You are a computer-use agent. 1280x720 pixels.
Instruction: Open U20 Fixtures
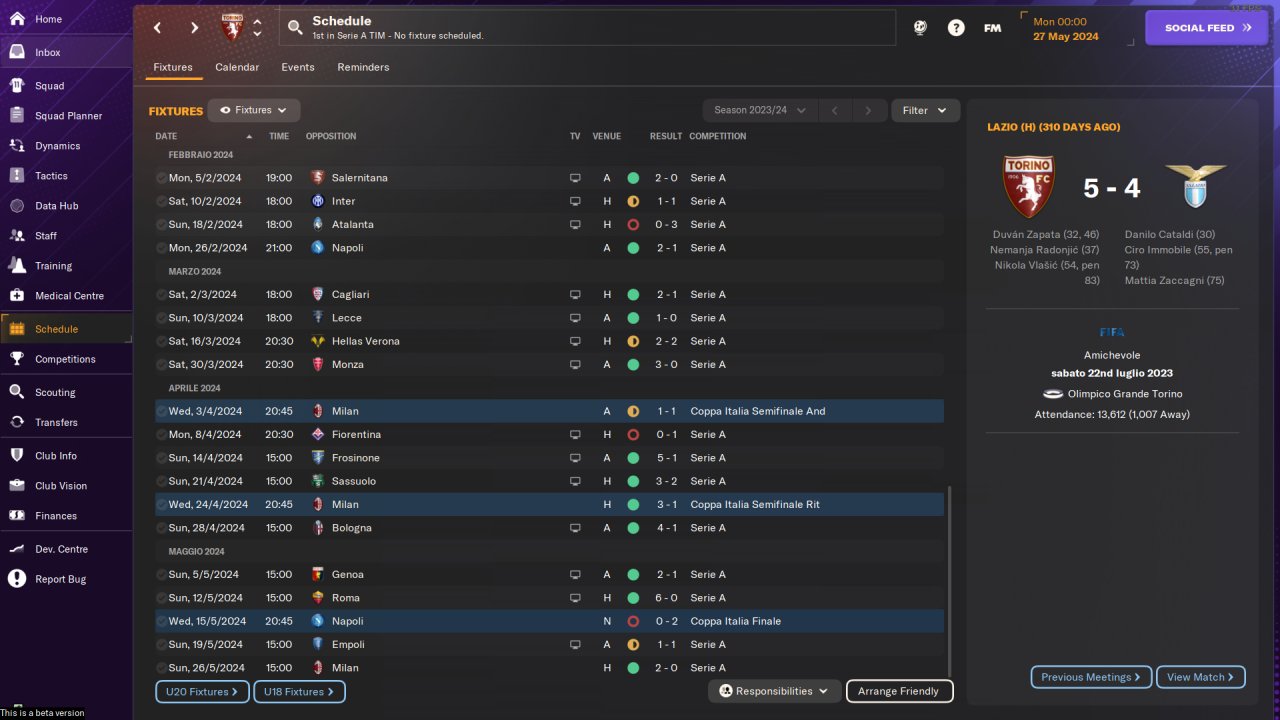pyautogui.click(x=202, y=691)
